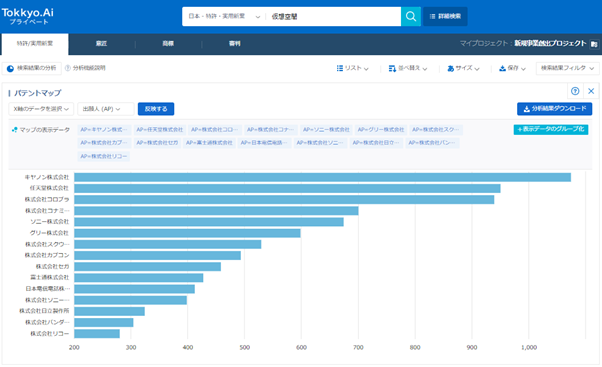Click the Tokkyo.Ai logo

point(28,16)
